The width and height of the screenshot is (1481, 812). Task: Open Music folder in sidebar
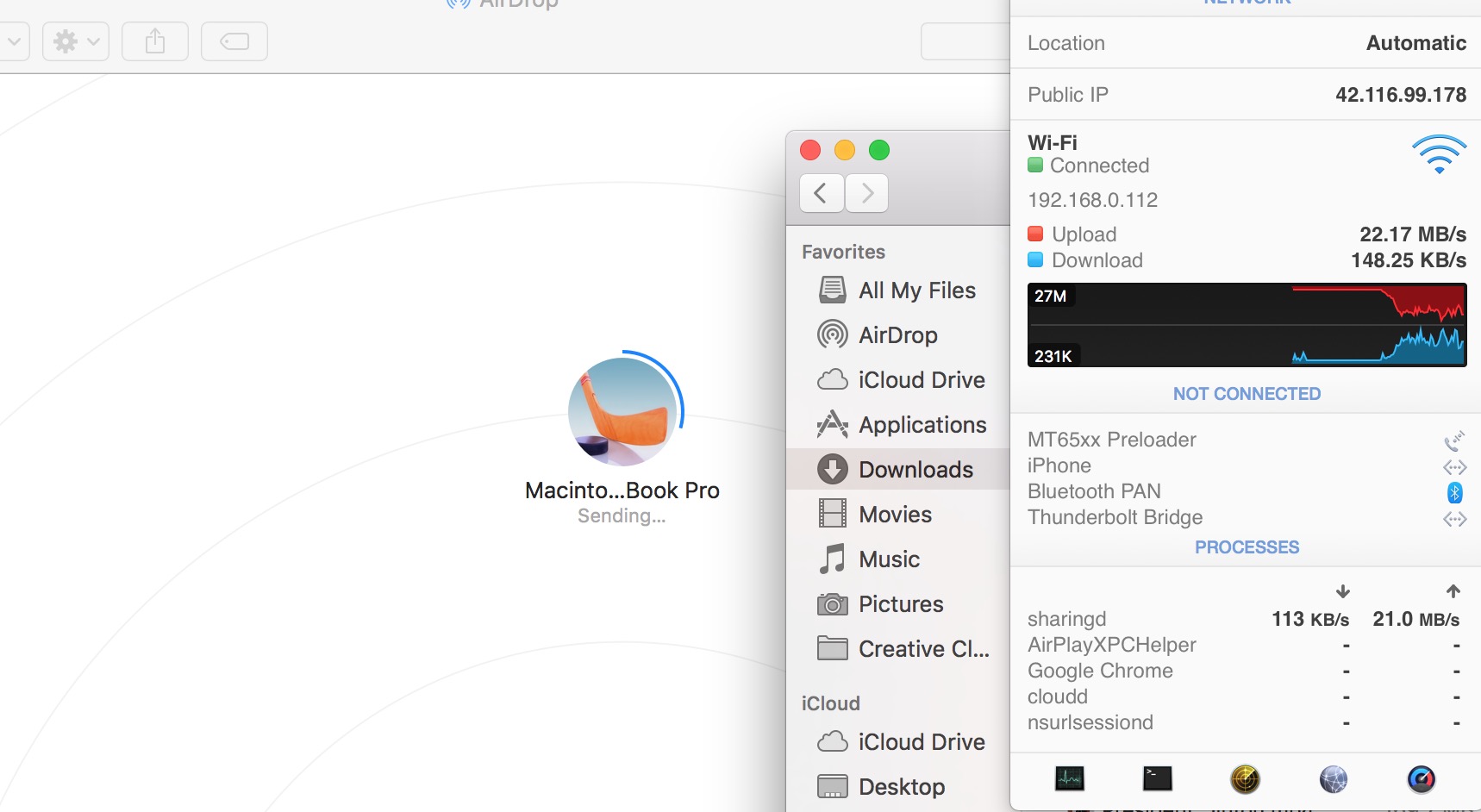tap(897, 559)
